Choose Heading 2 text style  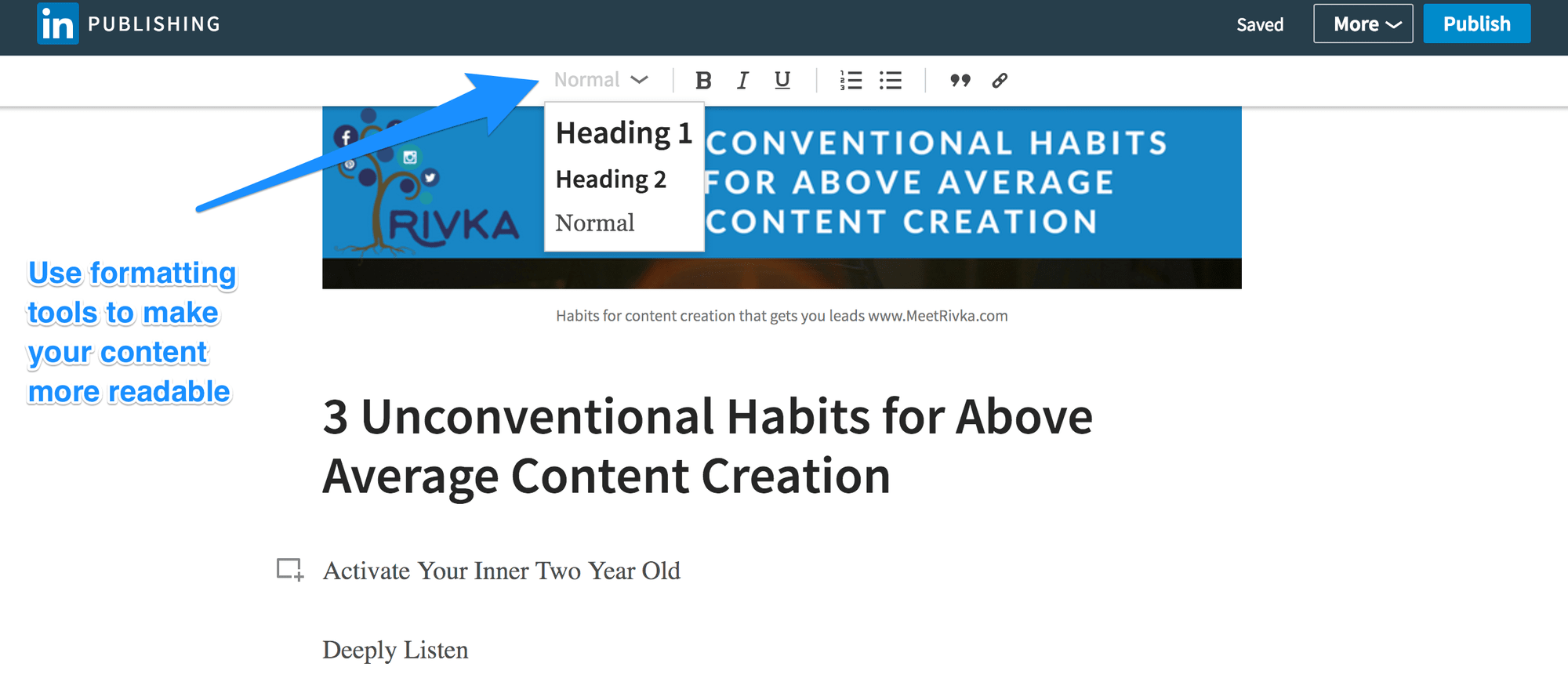[611, 179]
